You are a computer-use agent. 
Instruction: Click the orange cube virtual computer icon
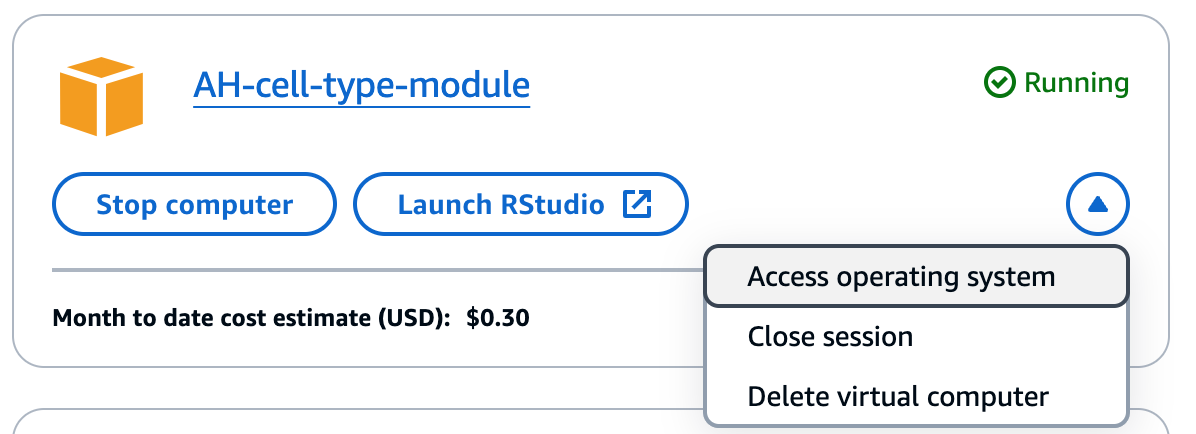coord(101,96)
